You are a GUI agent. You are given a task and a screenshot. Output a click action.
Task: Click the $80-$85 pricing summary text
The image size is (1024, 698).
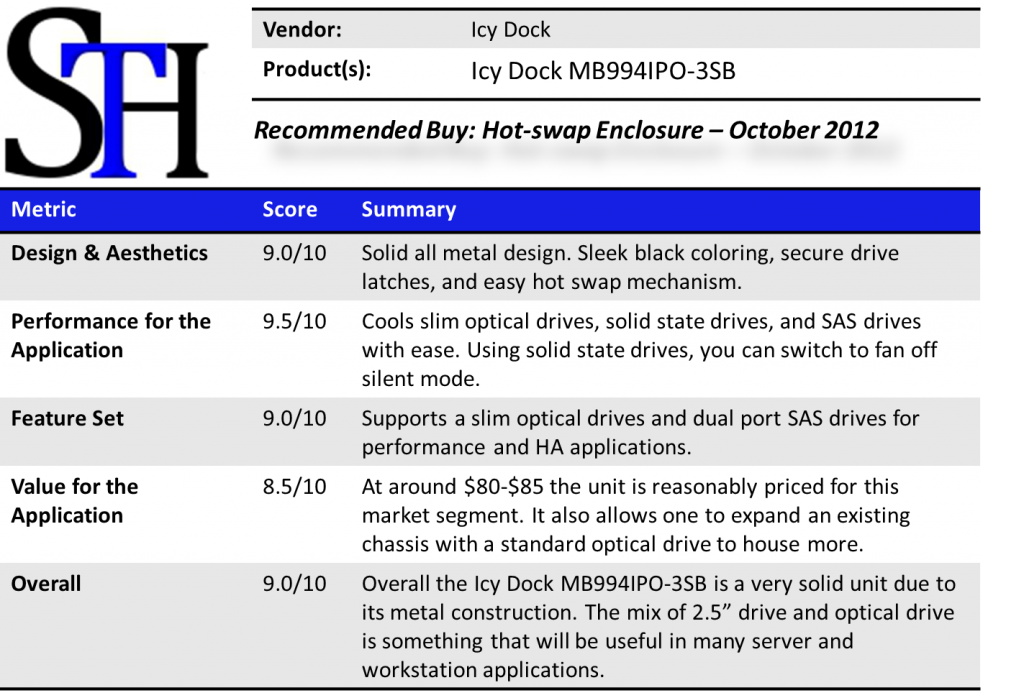click(636, 515)
